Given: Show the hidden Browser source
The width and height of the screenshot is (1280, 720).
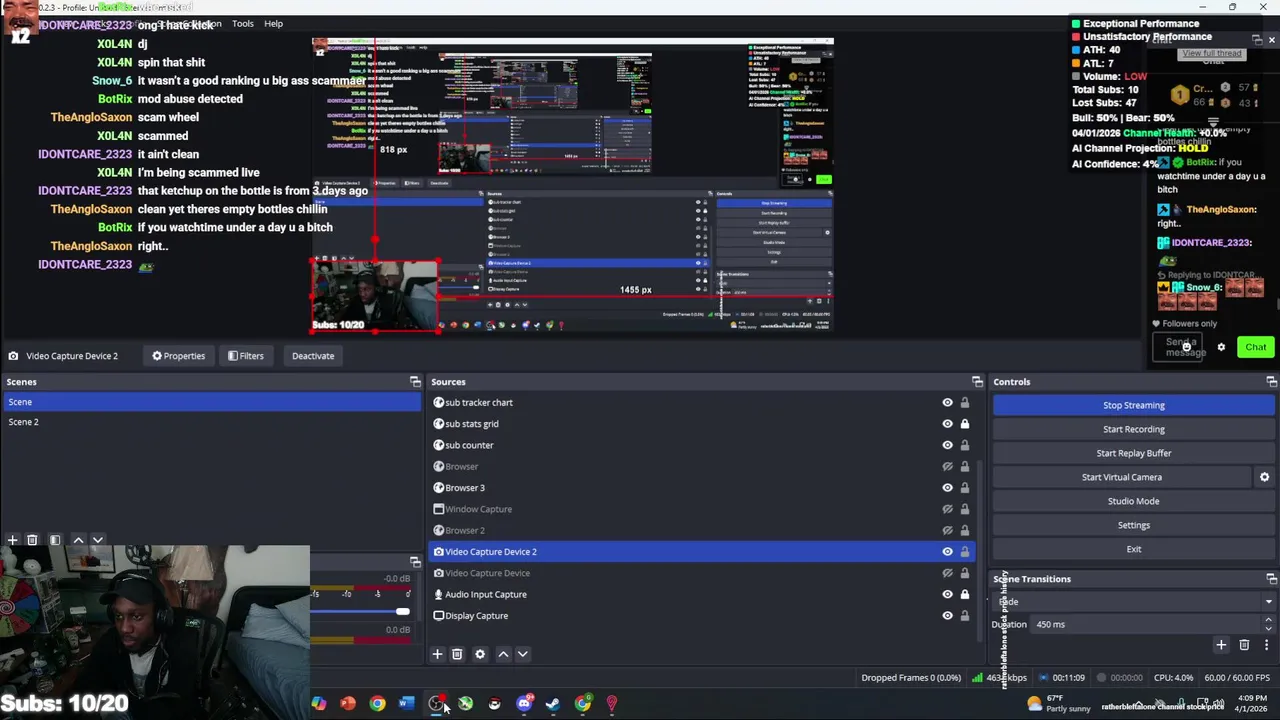Looking at the screenshot, I should (x=947, y=467).
